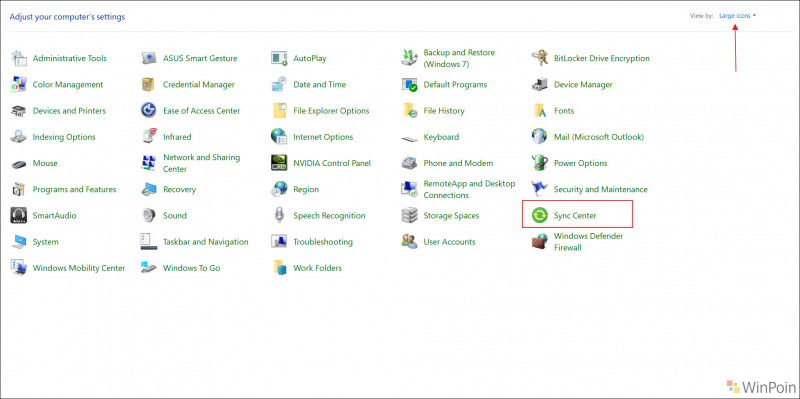Click the Region globe icon
800x399 pixels.
279,189
